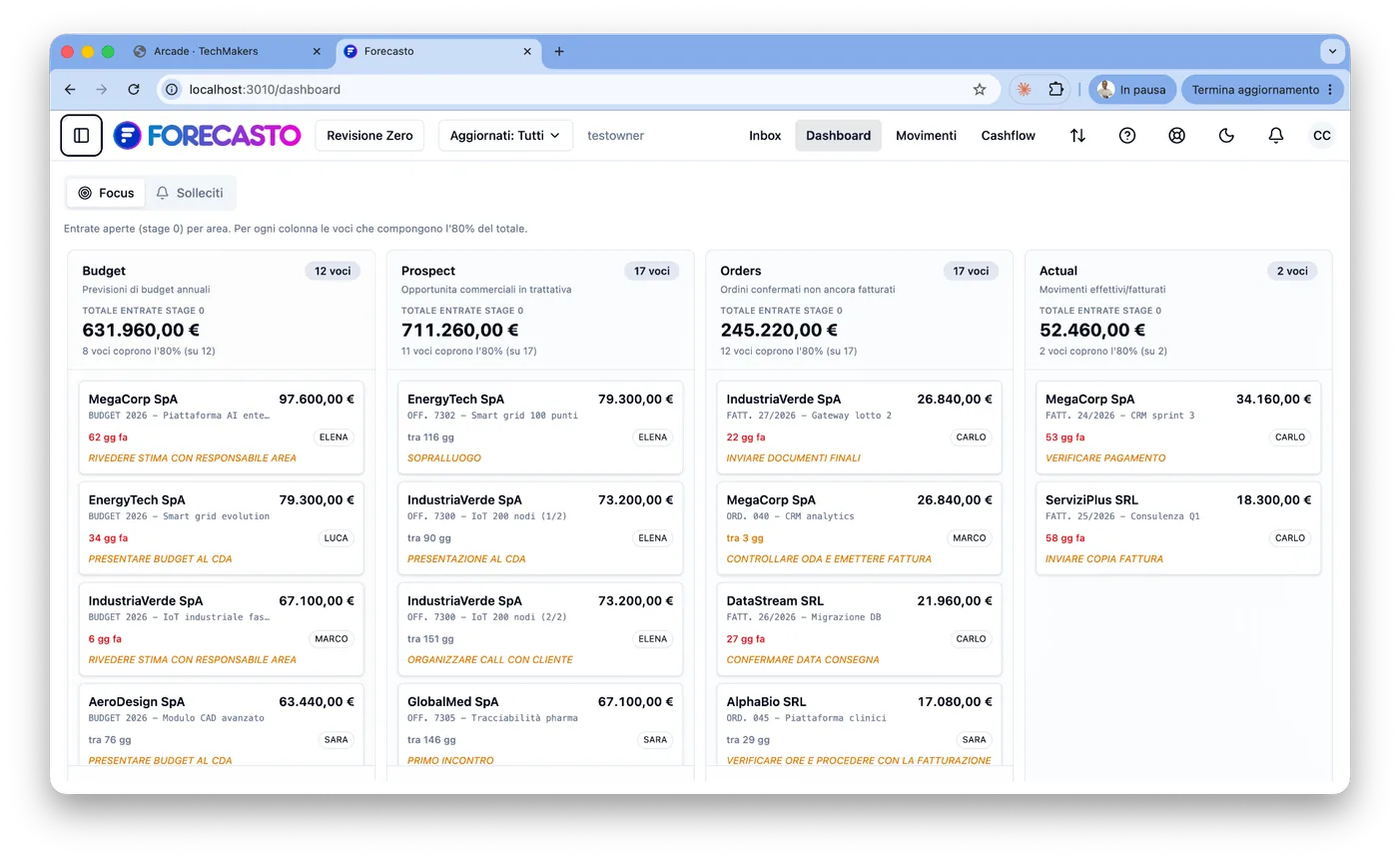Image resolution: width=1400 pixels, height=860 pixels.
Task: Click the In pausa profile button
Action: (x=1131, y=89)
